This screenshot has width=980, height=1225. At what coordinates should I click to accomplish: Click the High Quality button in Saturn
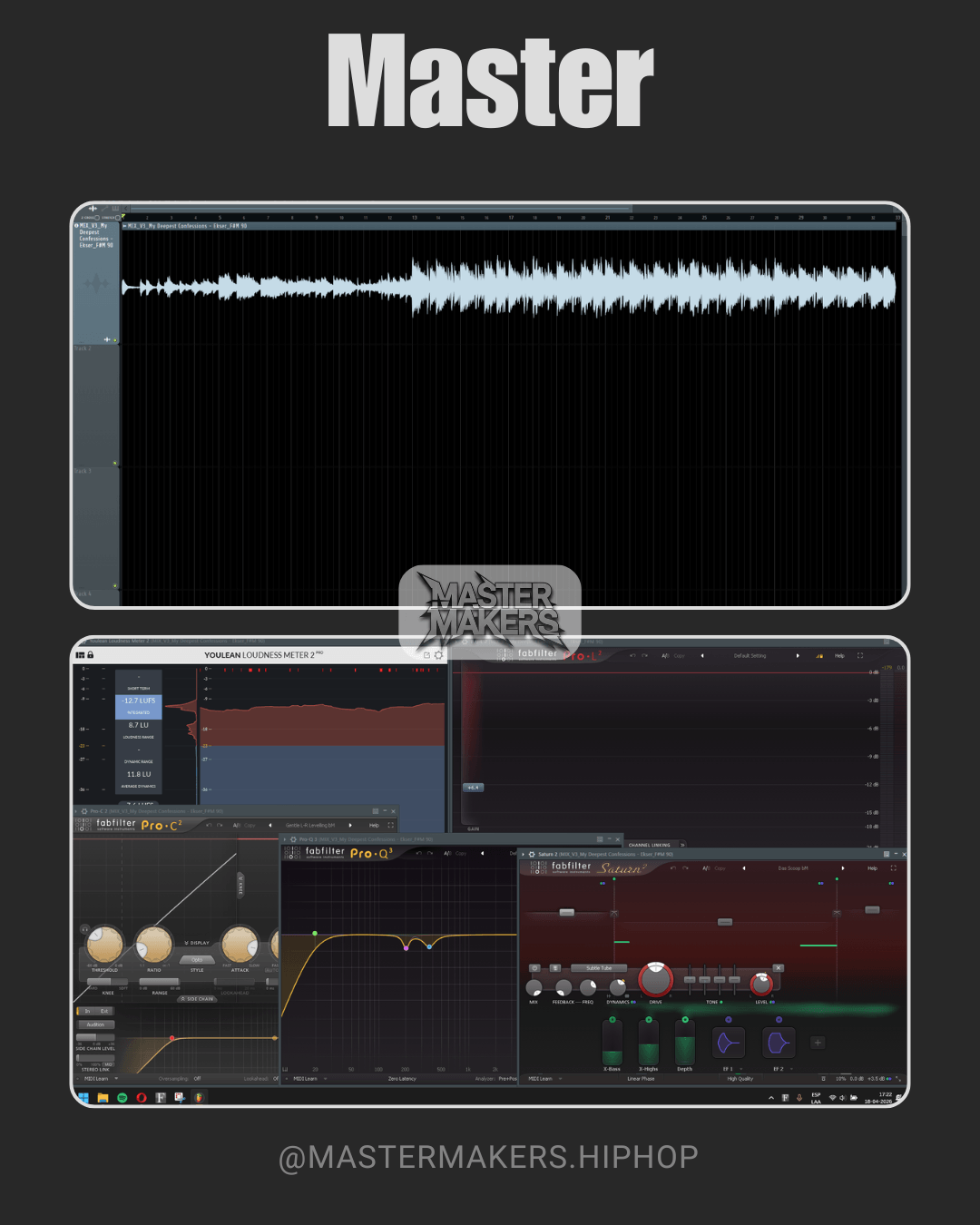pos(740,1079)
